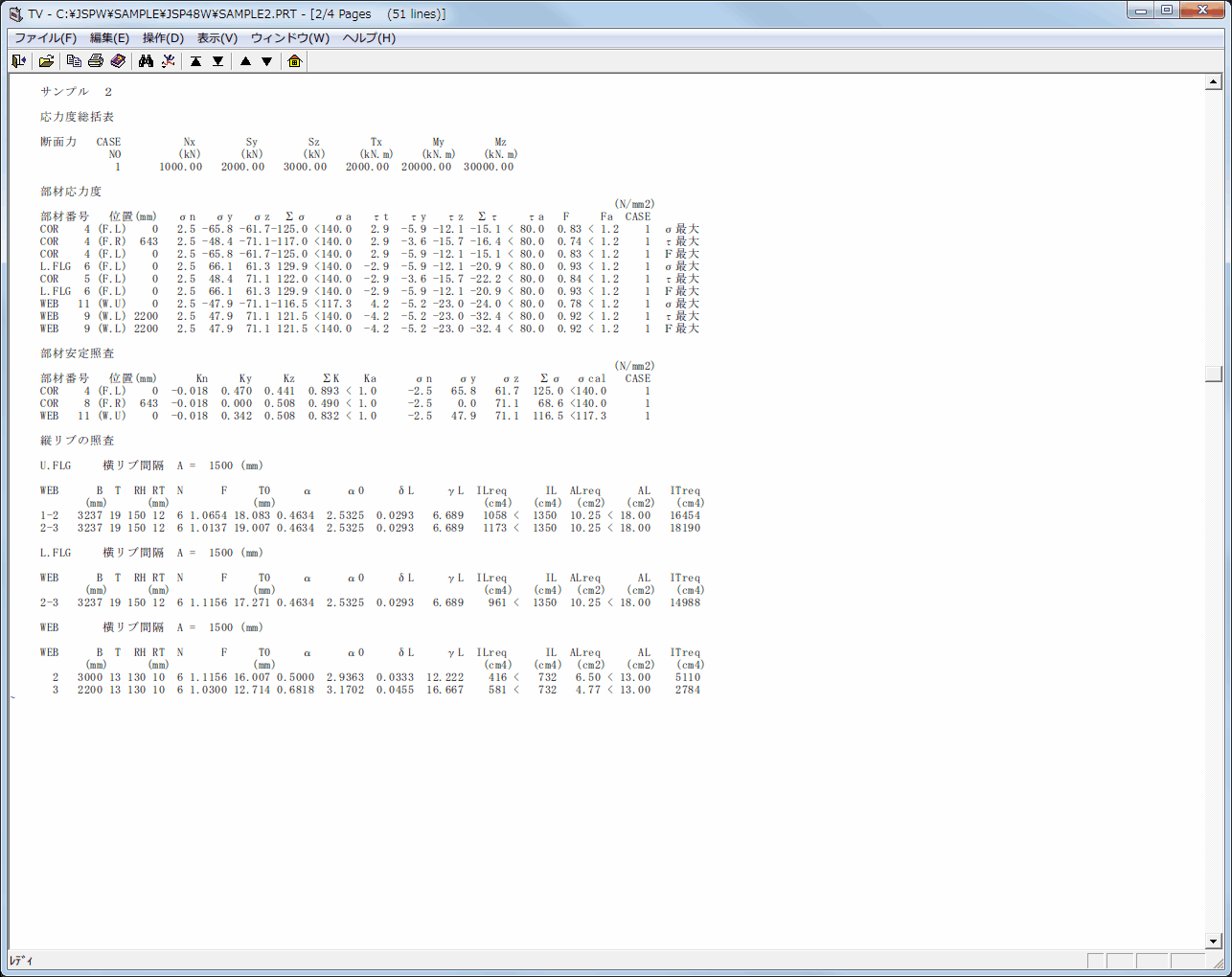
Task: Click the exit door icon in toolbar
Action: pyautogui.click(x=18, y=61)
